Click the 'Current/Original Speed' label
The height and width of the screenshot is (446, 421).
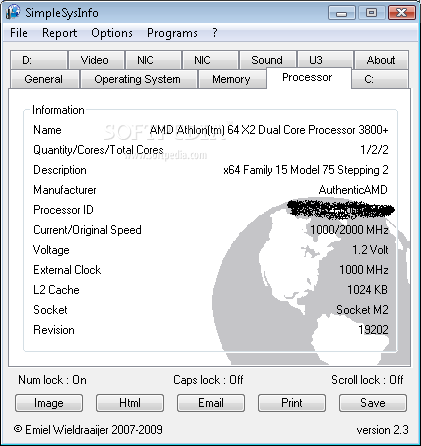[87, 230]
